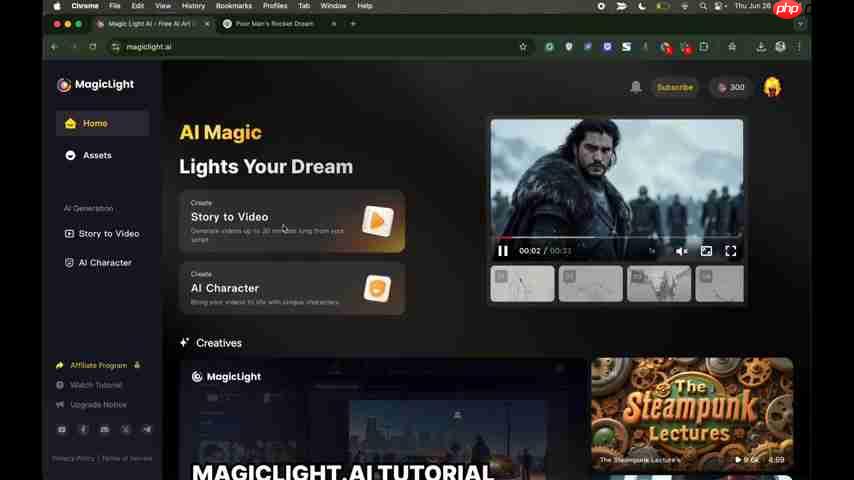The image size is (854, 480).
Task: Open the Apple menu
Action: pos(57,6)
